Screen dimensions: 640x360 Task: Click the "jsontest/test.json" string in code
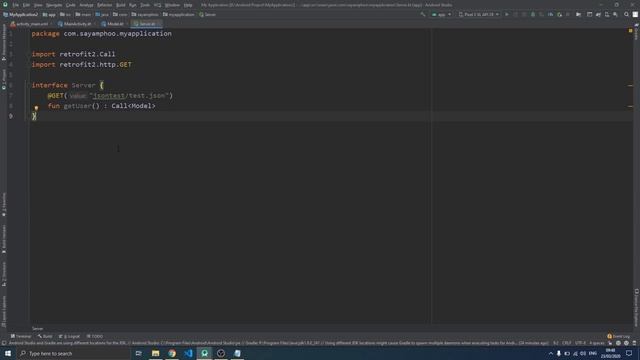(129, 96)
